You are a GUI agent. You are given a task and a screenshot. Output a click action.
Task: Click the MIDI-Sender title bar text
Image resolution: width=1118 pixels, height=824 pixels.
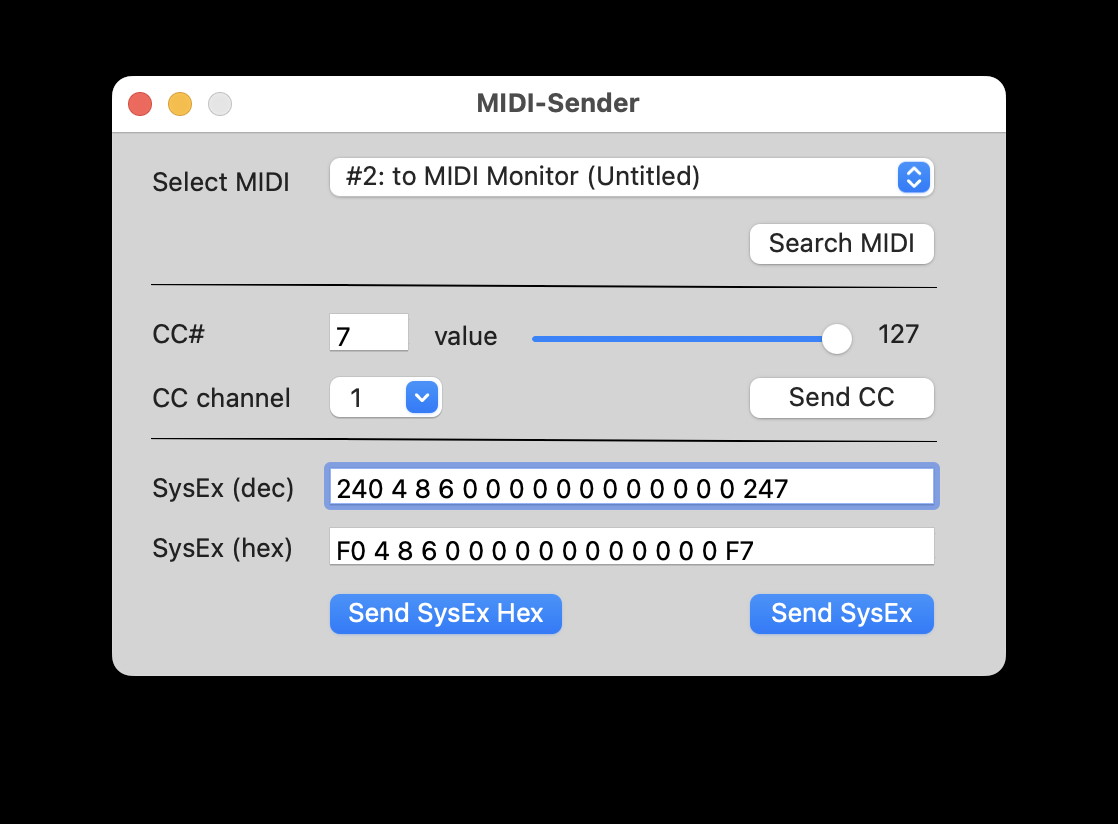click(558, 103)
